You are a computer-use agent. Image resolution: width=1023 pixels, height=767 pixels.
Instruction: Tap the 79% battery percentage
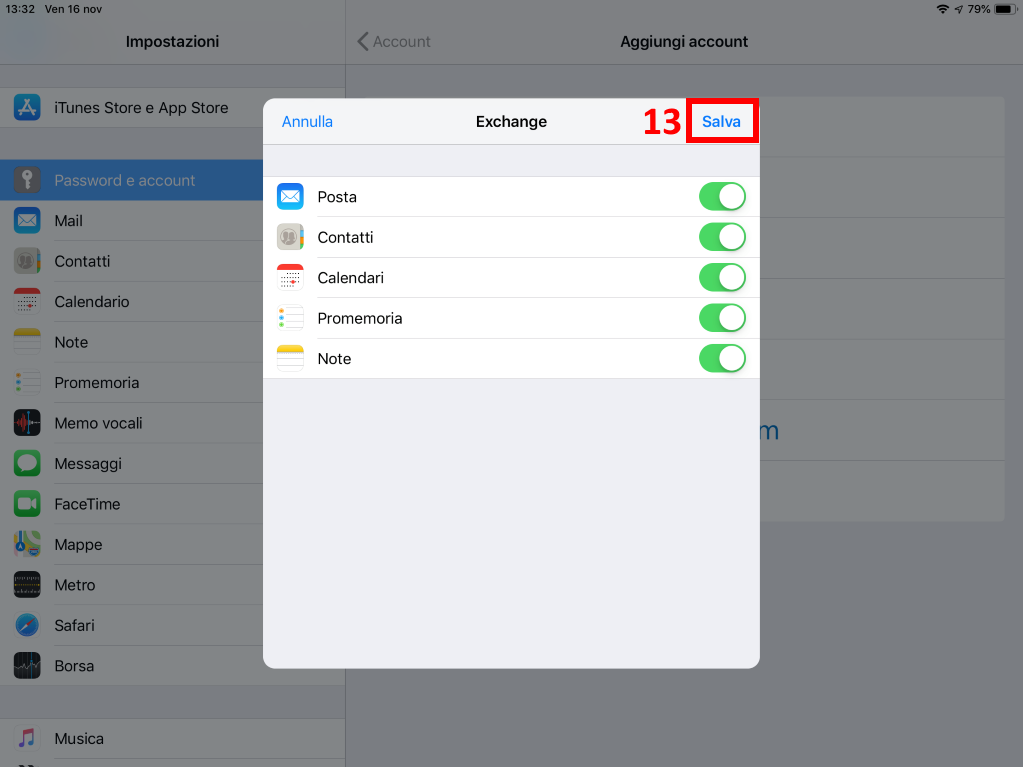pos(979,9)
